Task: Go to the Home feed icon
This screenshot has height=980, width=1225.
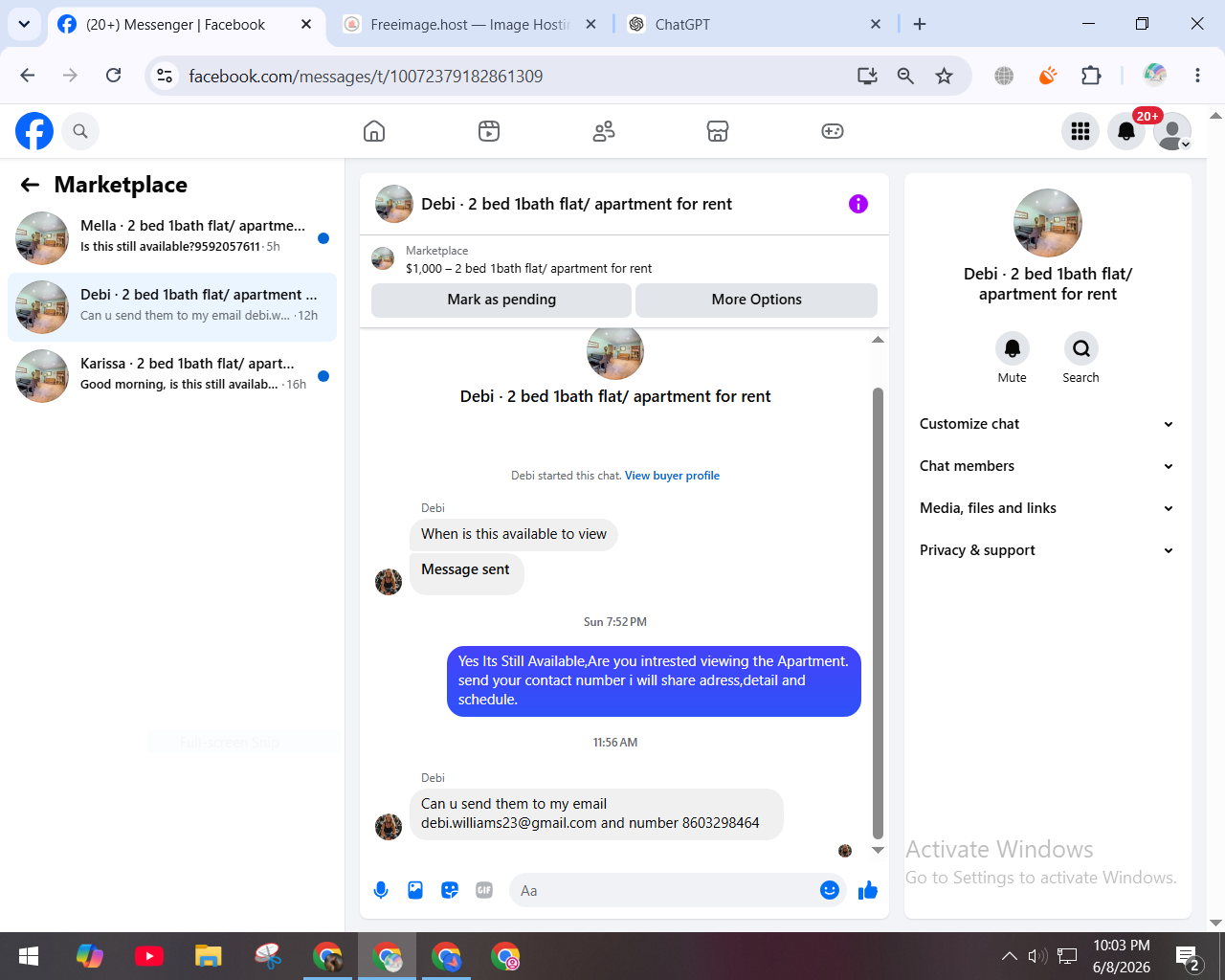Action: pyautogui.click(x=374, y=131)
